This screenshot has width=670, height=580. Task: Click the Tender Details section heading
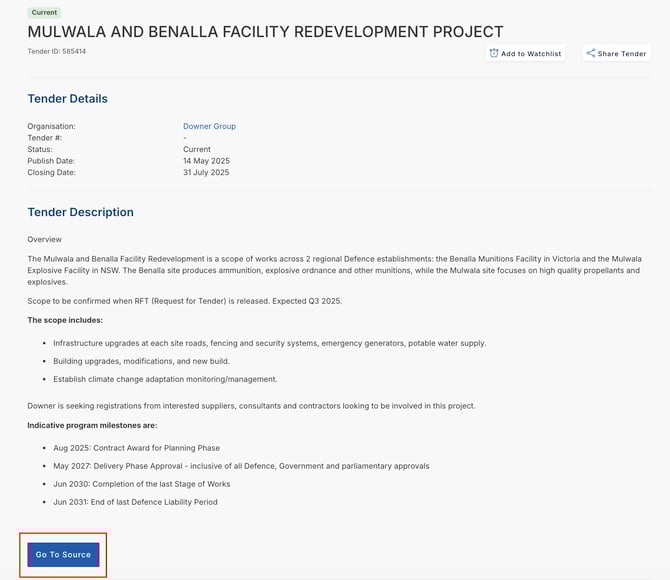[67, 99]
